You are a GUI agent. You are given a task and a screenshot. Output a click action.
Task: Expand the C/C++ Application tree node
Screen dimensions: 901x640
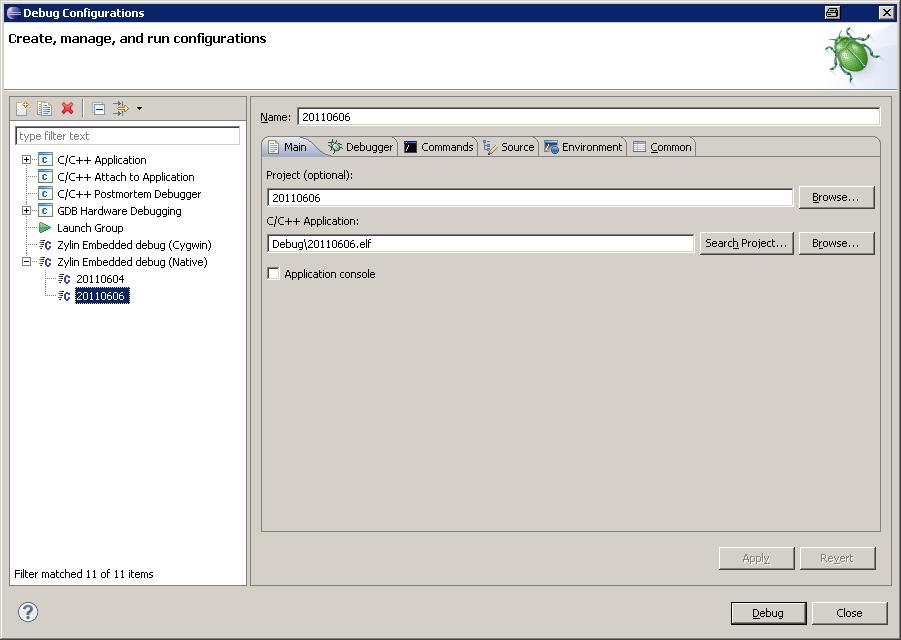coord(27,160)
